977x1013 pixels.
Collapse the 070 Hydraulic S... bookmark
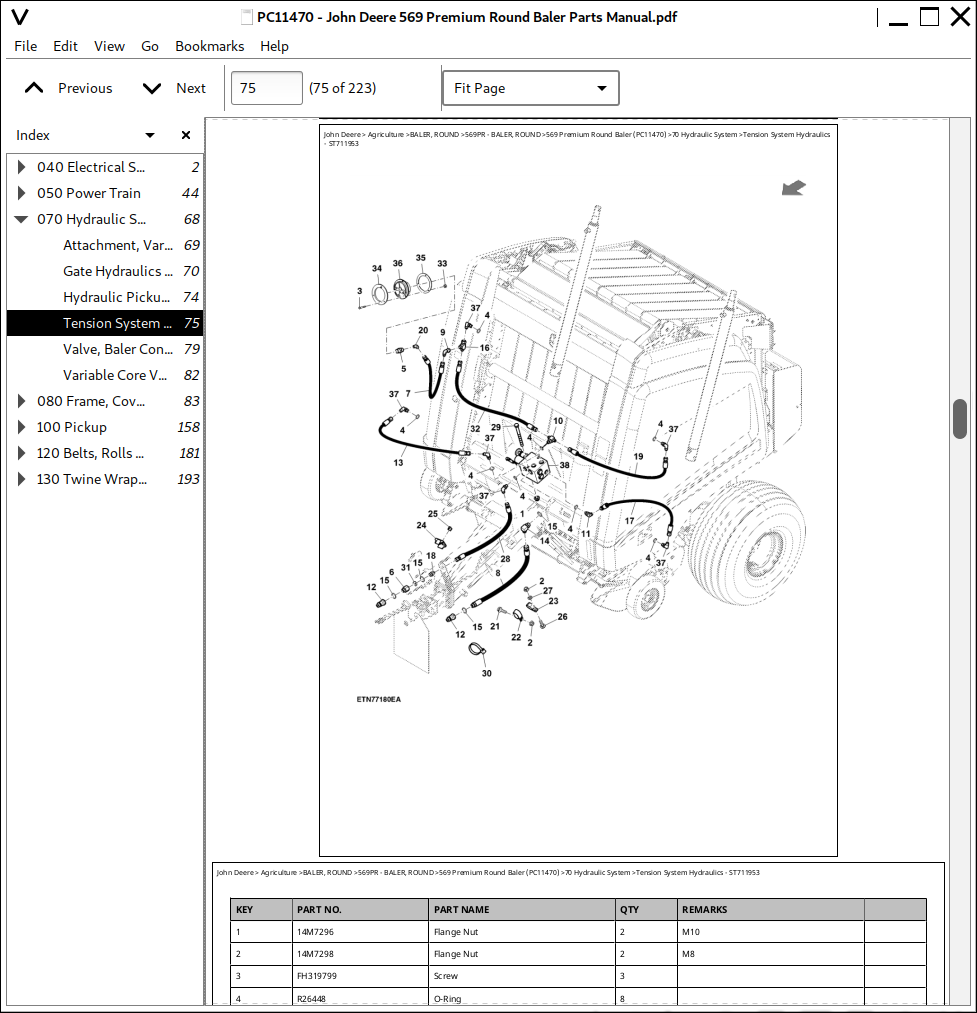pyautogui.click(x=21, y=220)
